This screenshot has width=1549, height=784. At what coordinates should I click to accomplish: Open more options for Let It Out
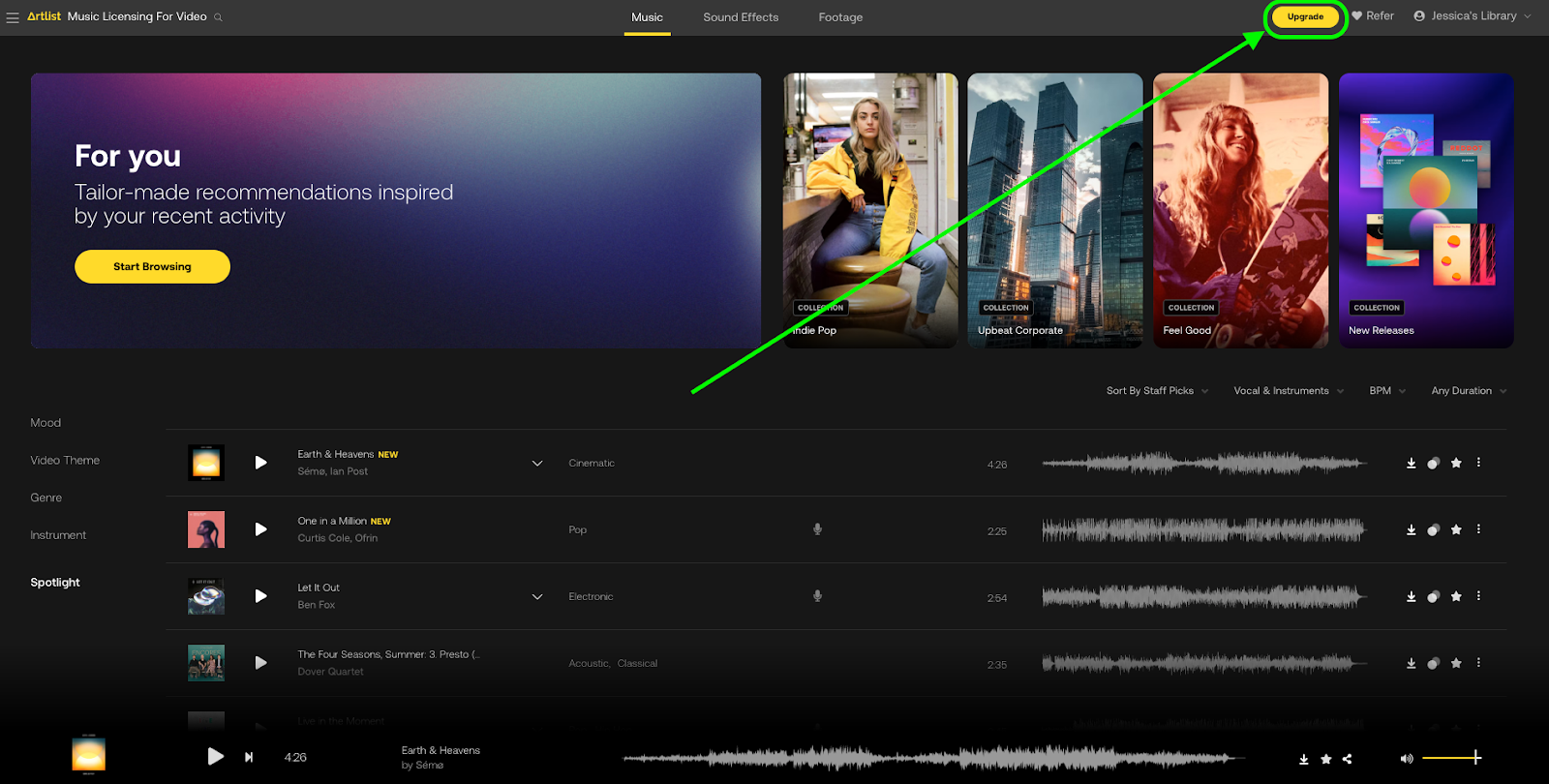[x=1478, y=596]
